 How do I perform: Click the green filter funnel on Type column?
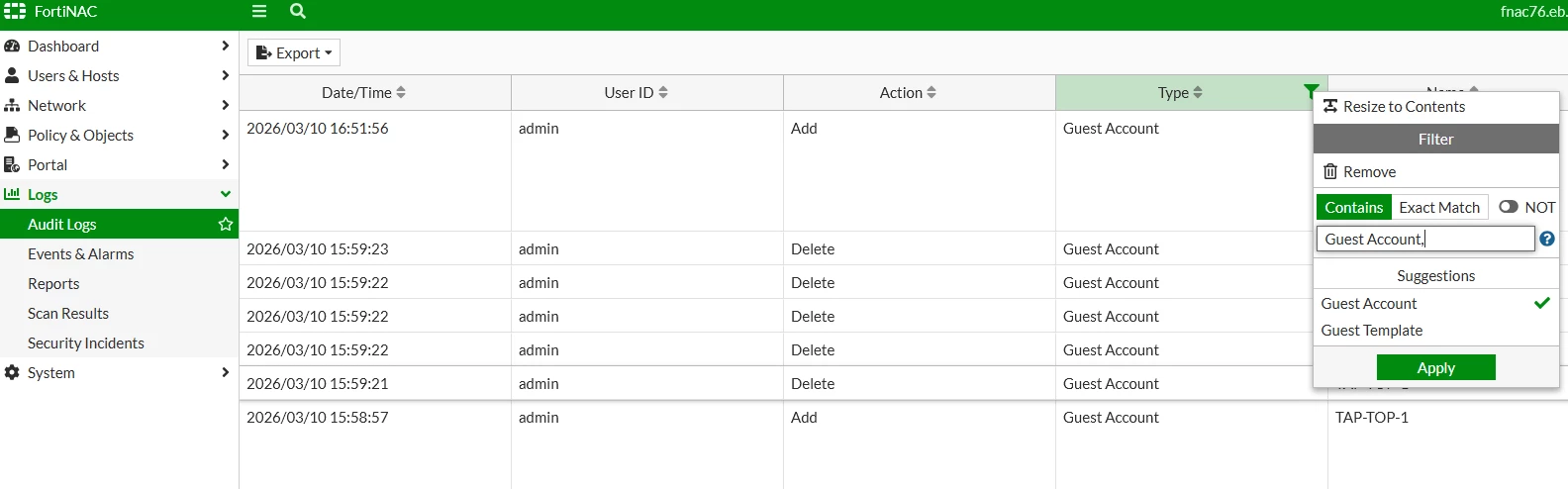pyautogui.click(x=1312, y=91)
